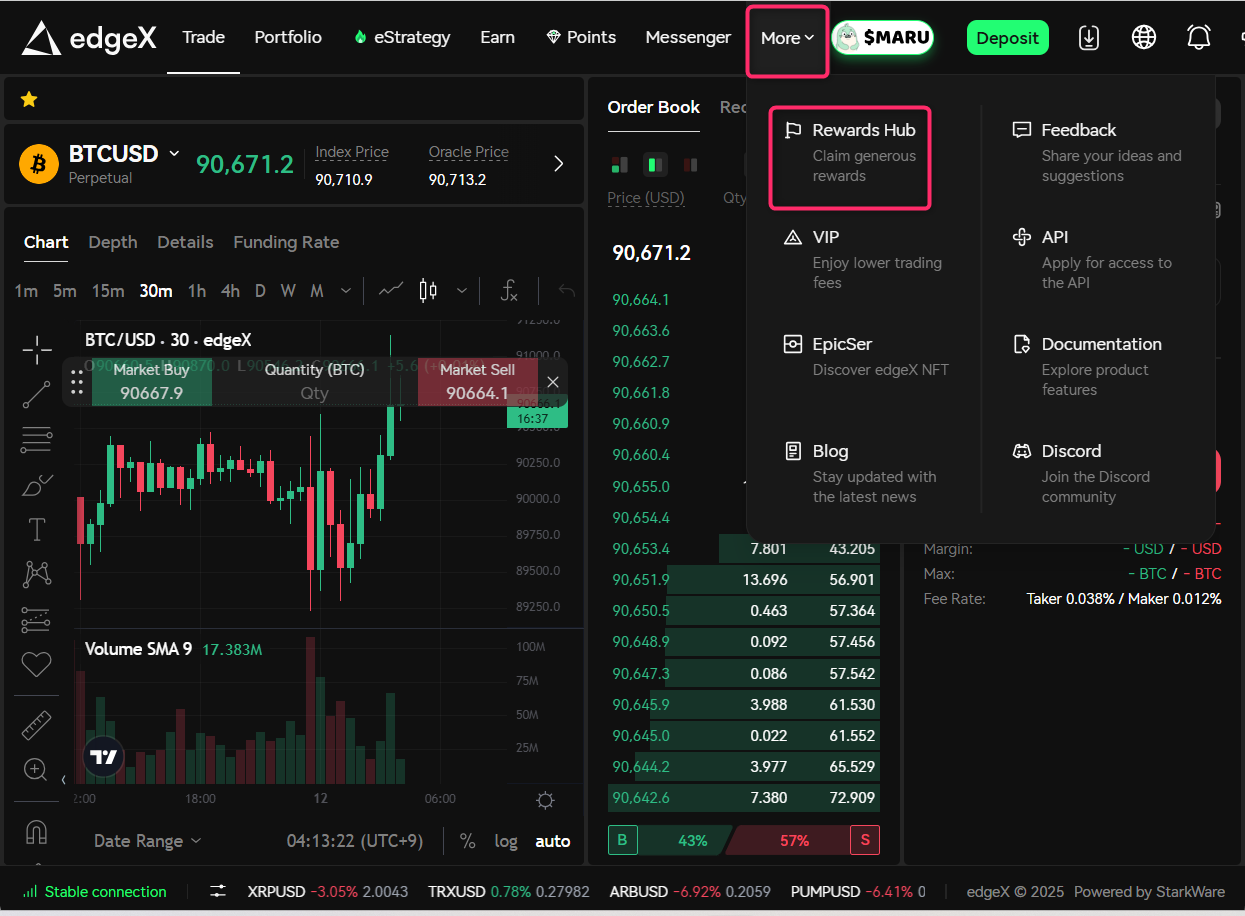This screenshot has width=1245, height=916.
Task: Open the language globe icon
Action: (x=1143, y=38)
